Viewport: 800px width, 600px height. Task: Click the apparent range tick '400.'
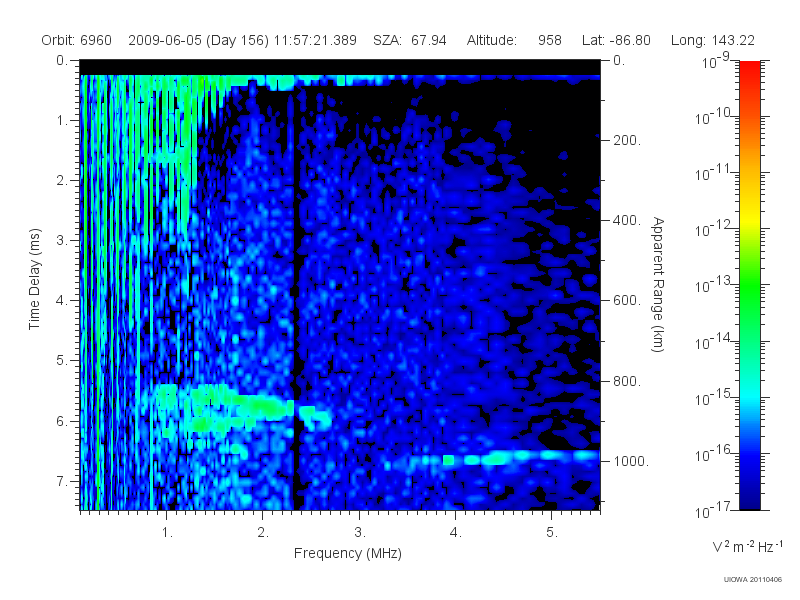[627, 220]
